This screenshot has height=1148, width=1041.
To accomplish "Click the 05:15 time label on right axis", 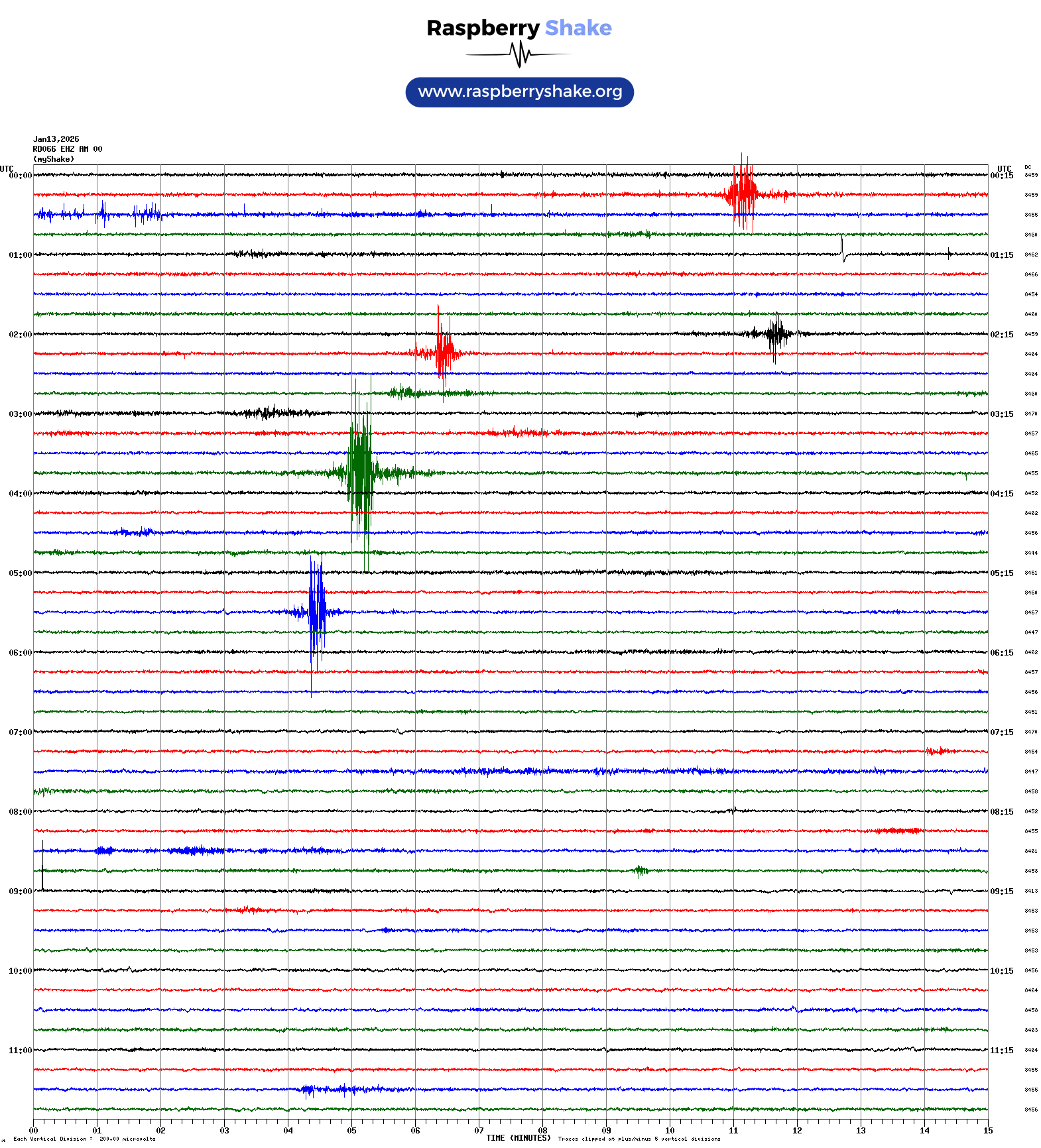I will (x=1001, y=573).
